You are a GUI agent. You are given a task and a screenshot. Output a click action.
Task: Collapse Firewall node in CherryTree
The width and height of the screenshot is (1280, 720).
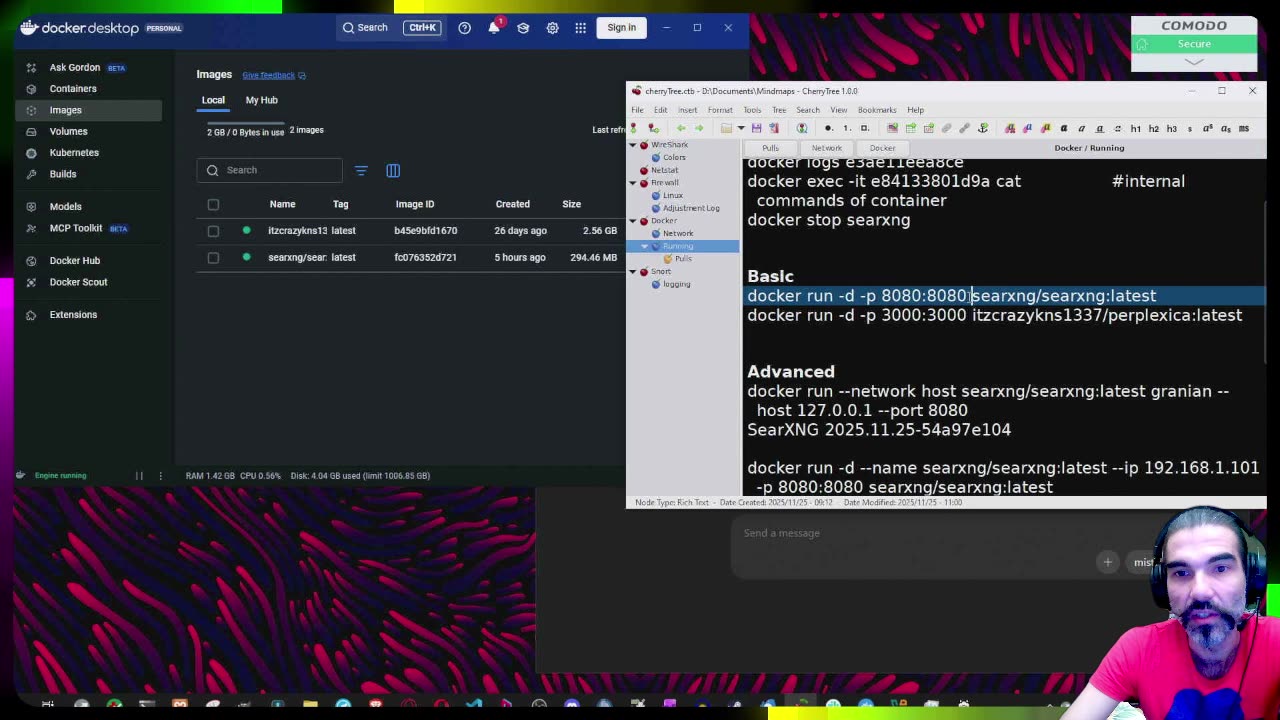pos(632,183)
